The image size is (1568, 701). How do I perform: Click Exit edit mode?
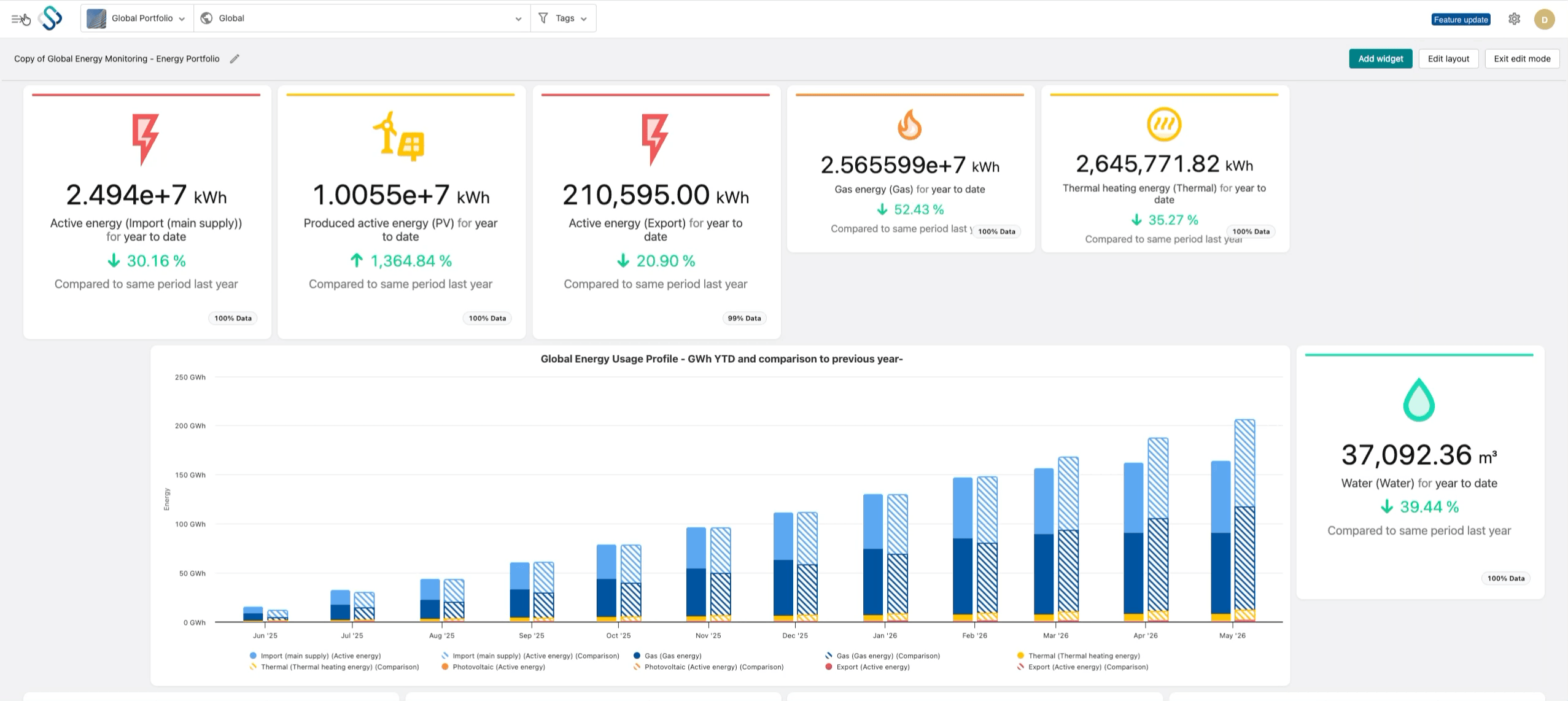pos(1522,59)
